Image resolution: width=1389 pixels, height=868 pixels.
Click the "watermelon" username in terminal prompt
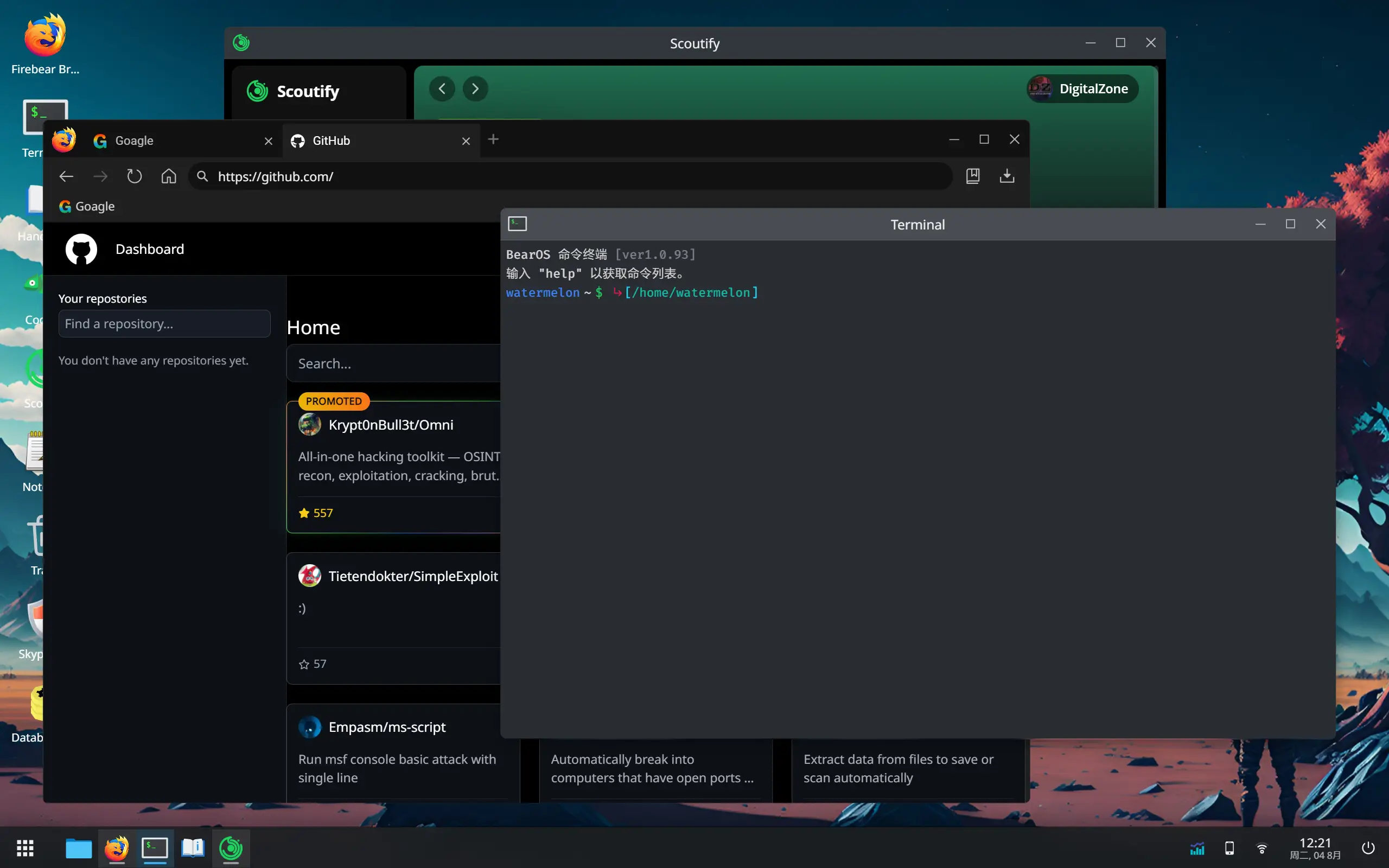click(543, 293)
